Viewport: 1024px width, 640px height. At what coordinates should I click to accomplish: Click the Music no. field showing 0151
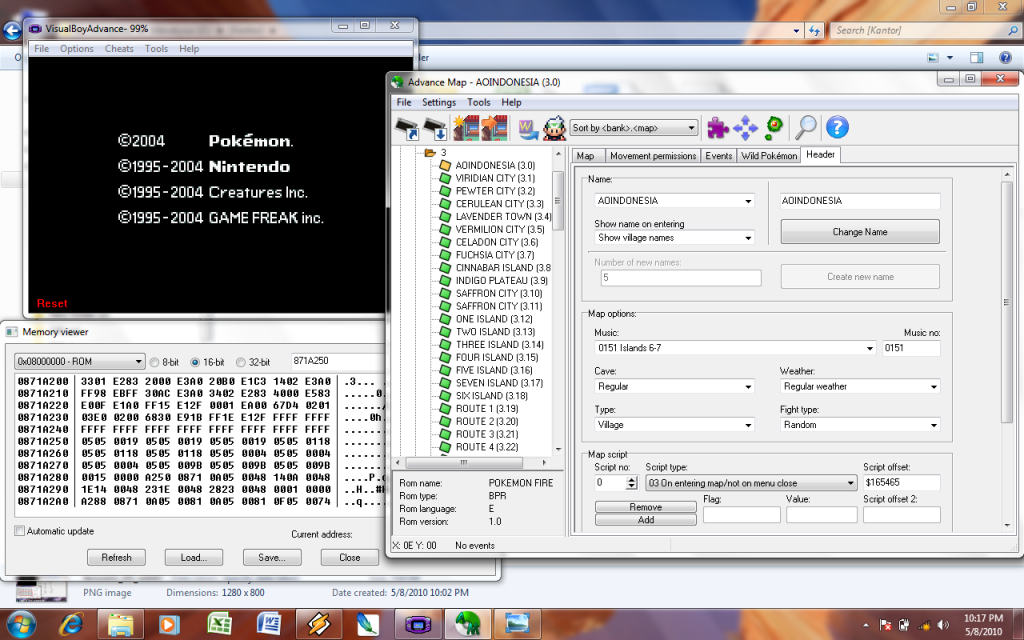pyautogui.click(x=911, y=347)
